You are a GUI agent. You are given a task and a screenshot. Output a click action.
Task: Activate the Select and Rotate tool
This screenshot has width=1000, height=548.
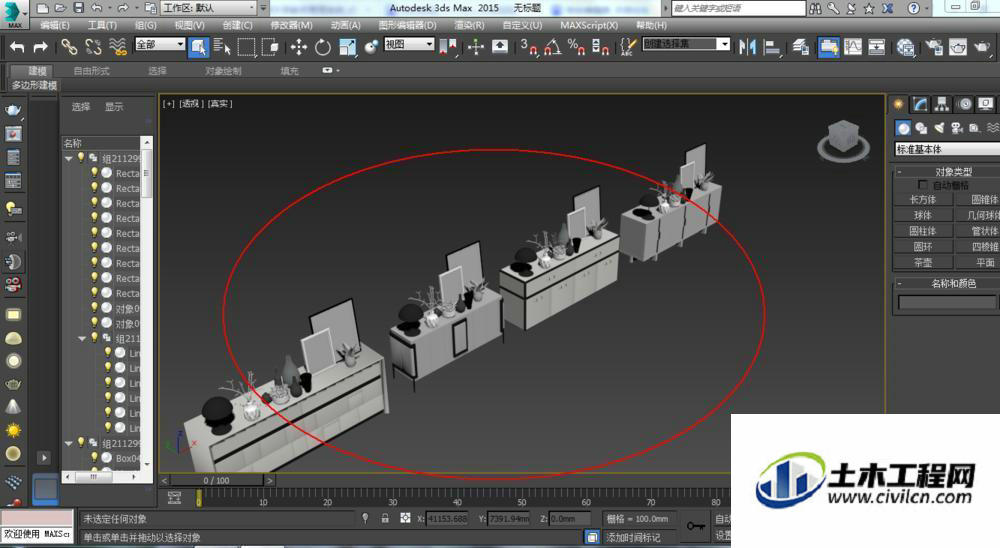(x=323, y=47)
